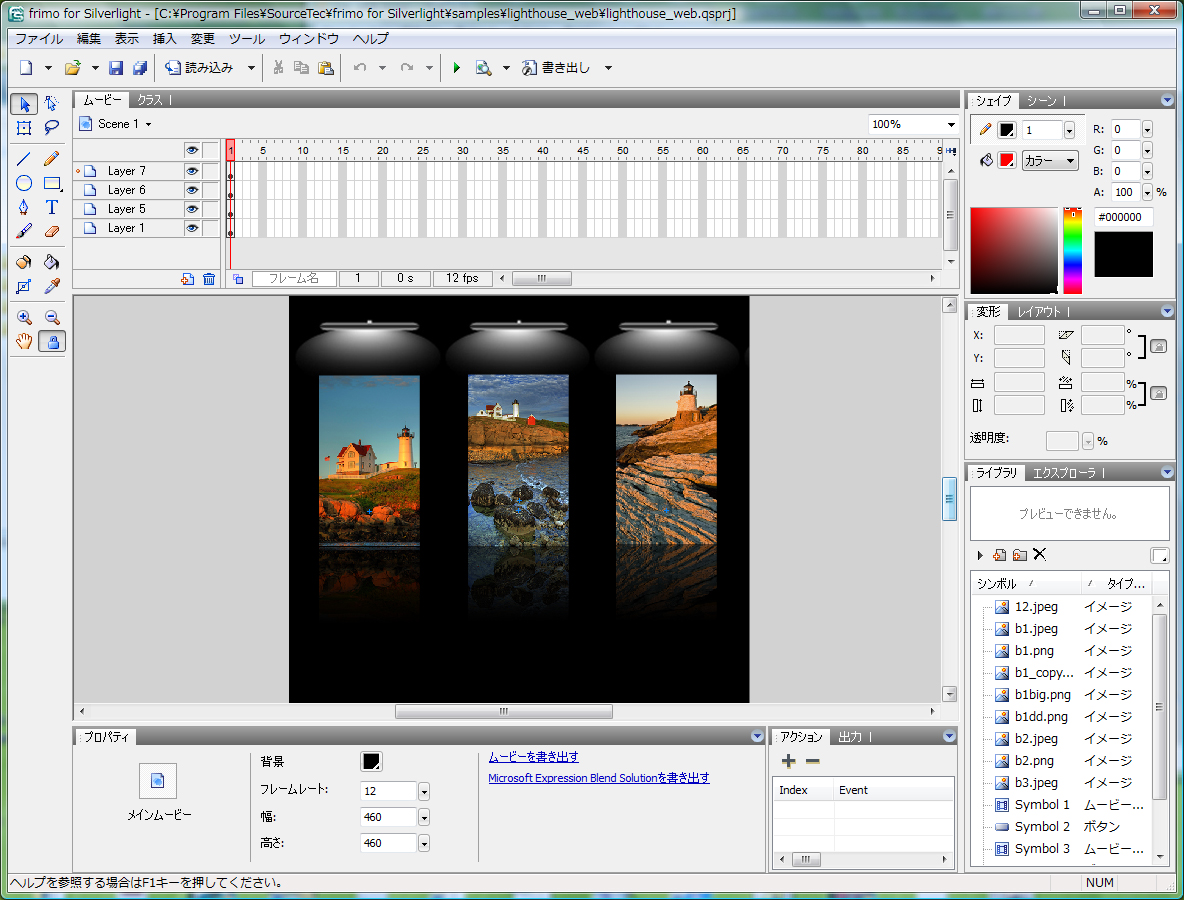Click the fill color red swatch
Screen dimensions: 1184x900
1007,160
